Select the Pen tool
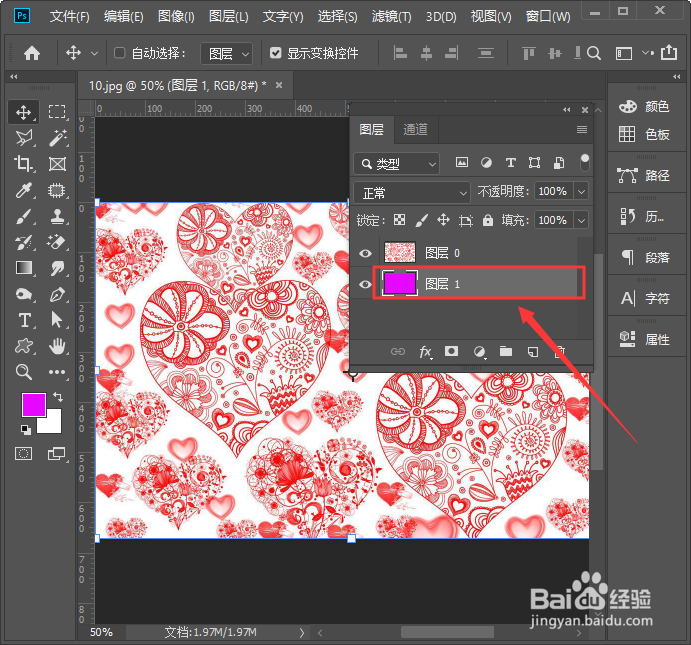 (57, 294)
